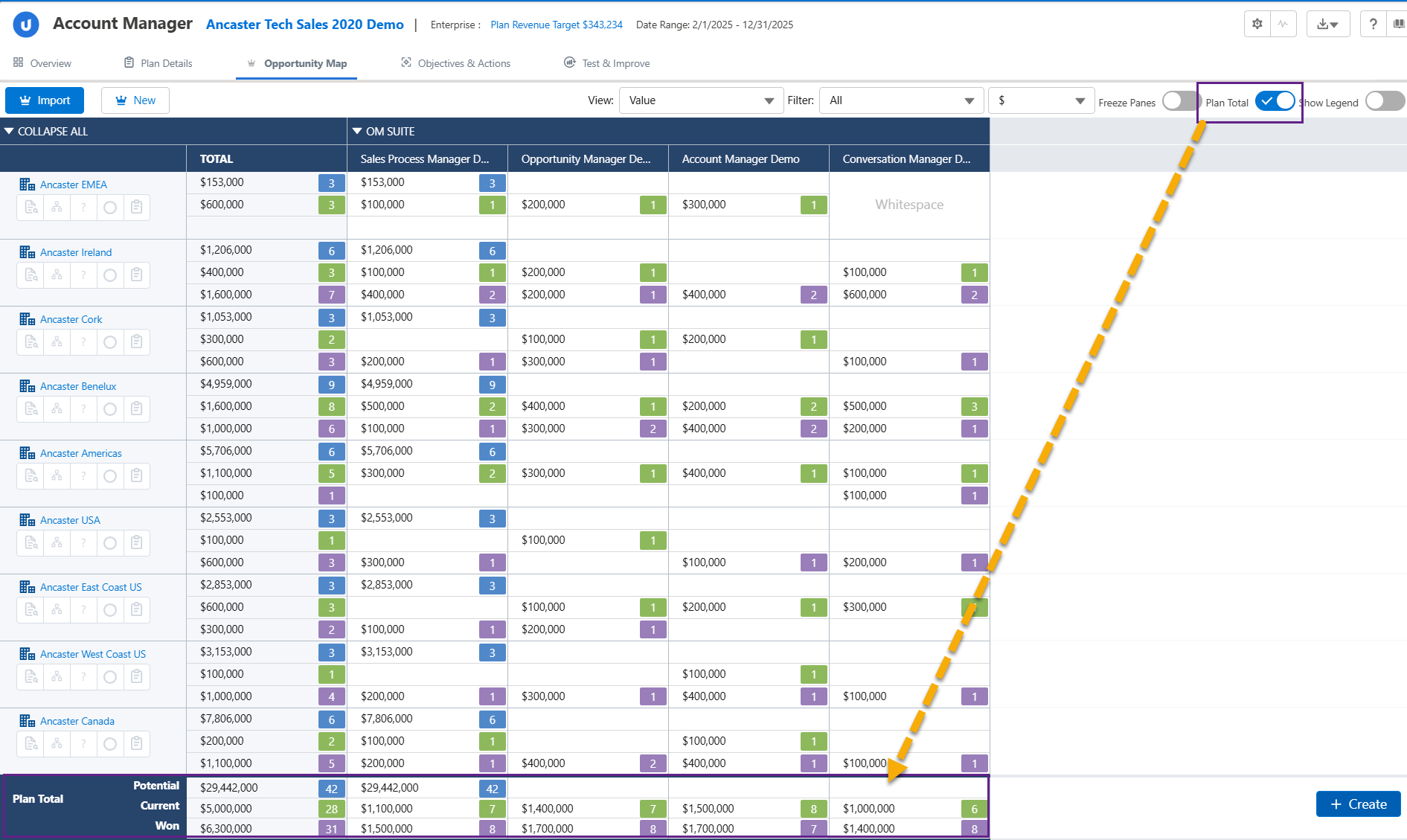Image resolution: width=1407 pixels, height=840 pixels.
Task: Open the Filter dropdown showing All
Action: point(901,100)
